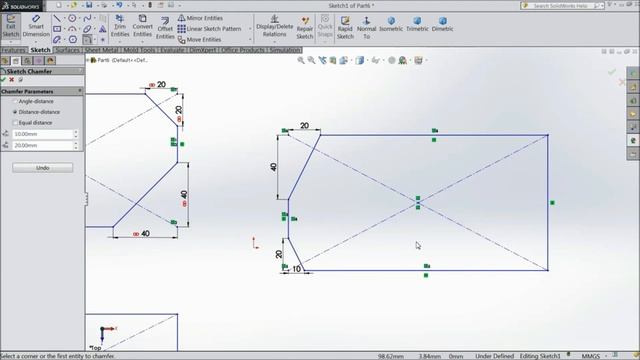
Task: Choose the Polygon sketch tool
Action: [x=73, y=40]
